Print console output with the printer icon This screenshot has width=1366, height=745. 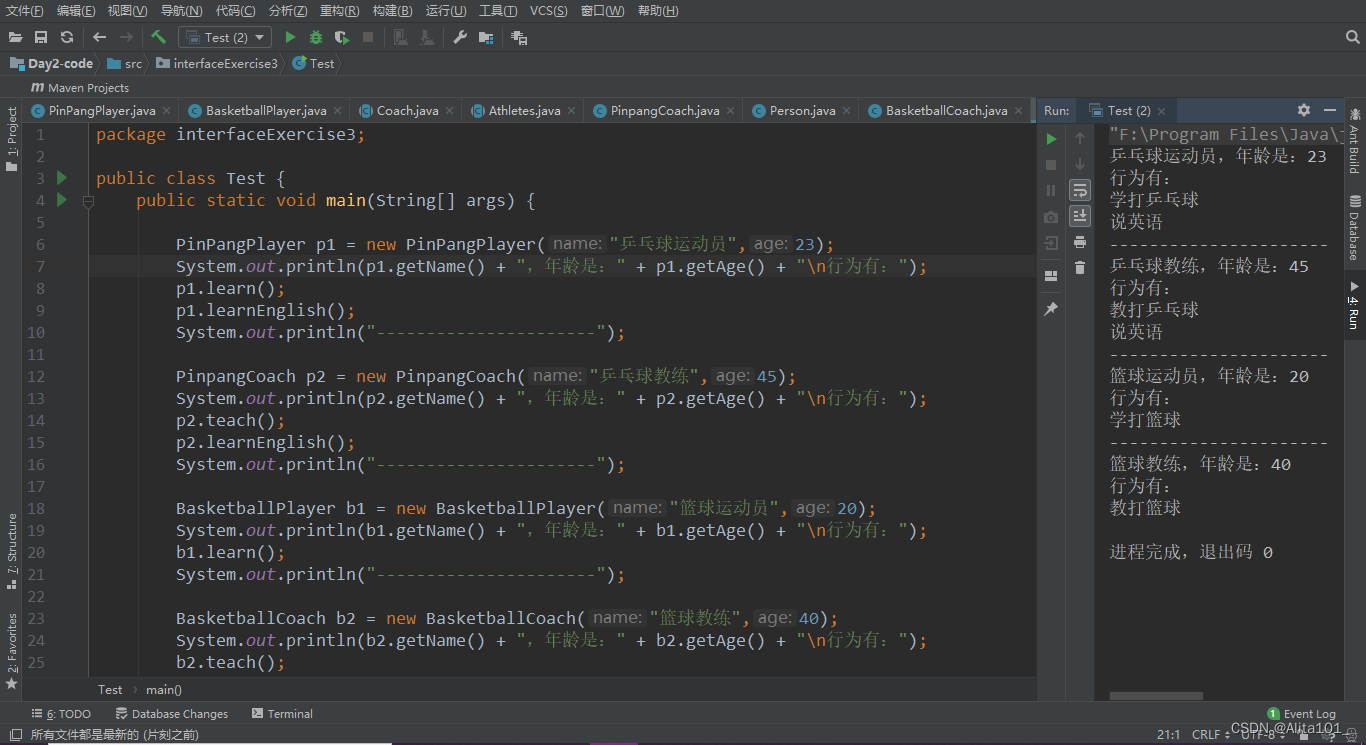point(1080,242)
